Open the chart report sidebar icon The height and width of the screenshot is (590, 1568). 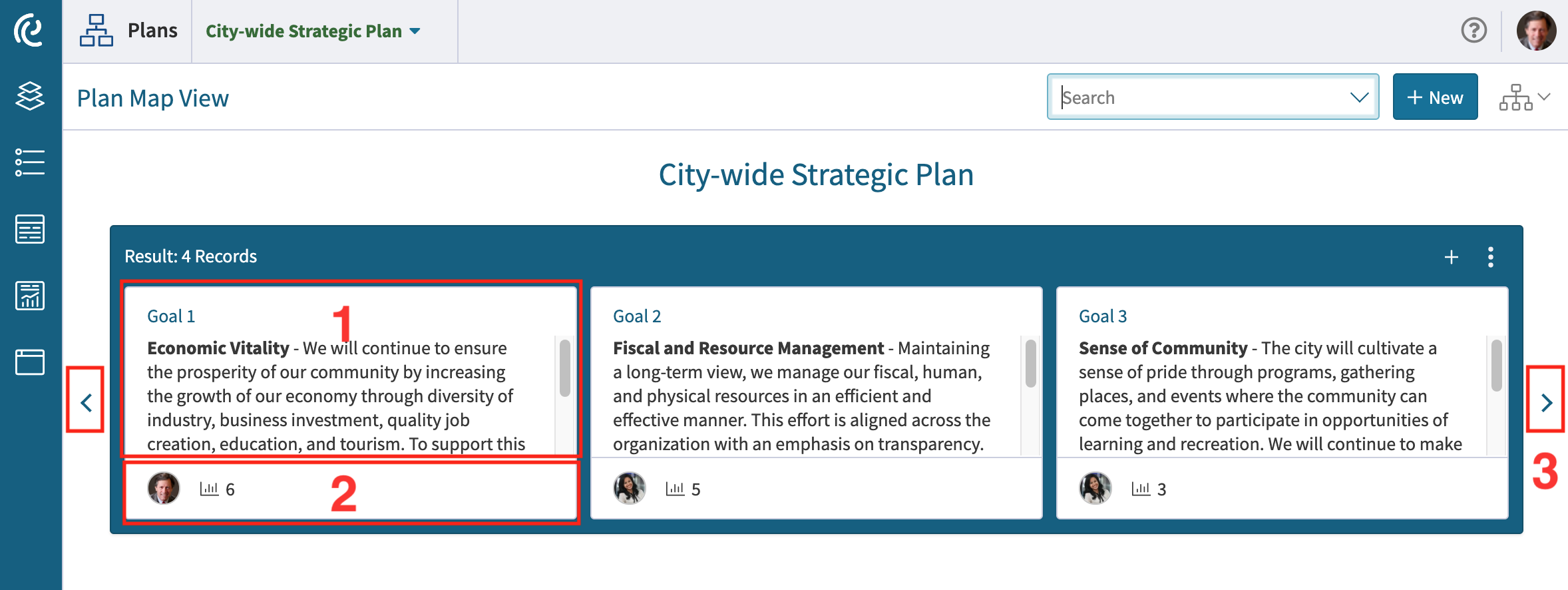pos(30,296)
